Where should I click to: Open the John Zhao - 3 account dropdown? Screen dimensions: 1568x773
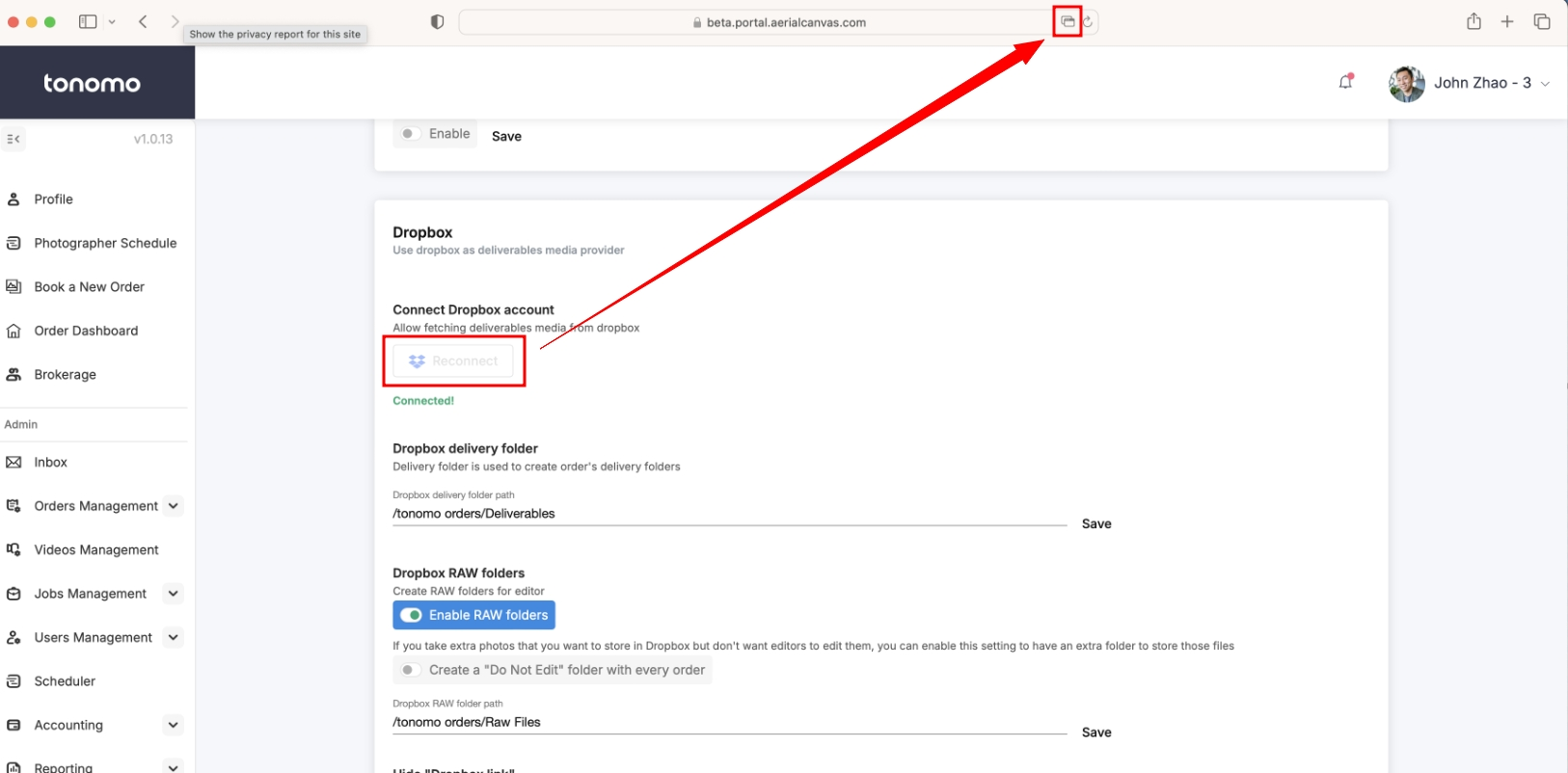[1492, 83]
